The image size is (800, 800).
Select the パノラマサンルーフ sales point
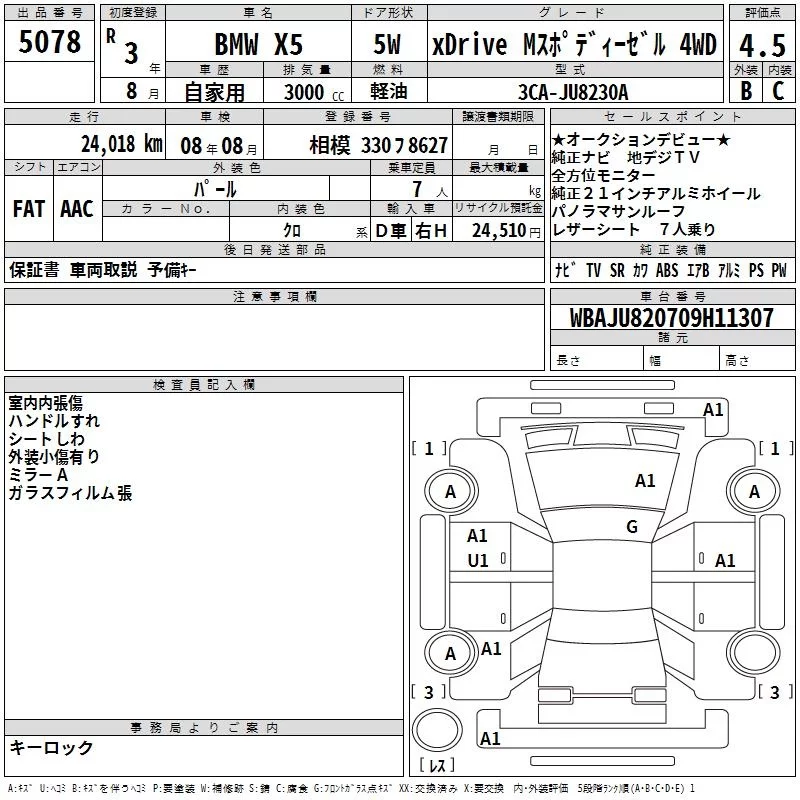618,211
